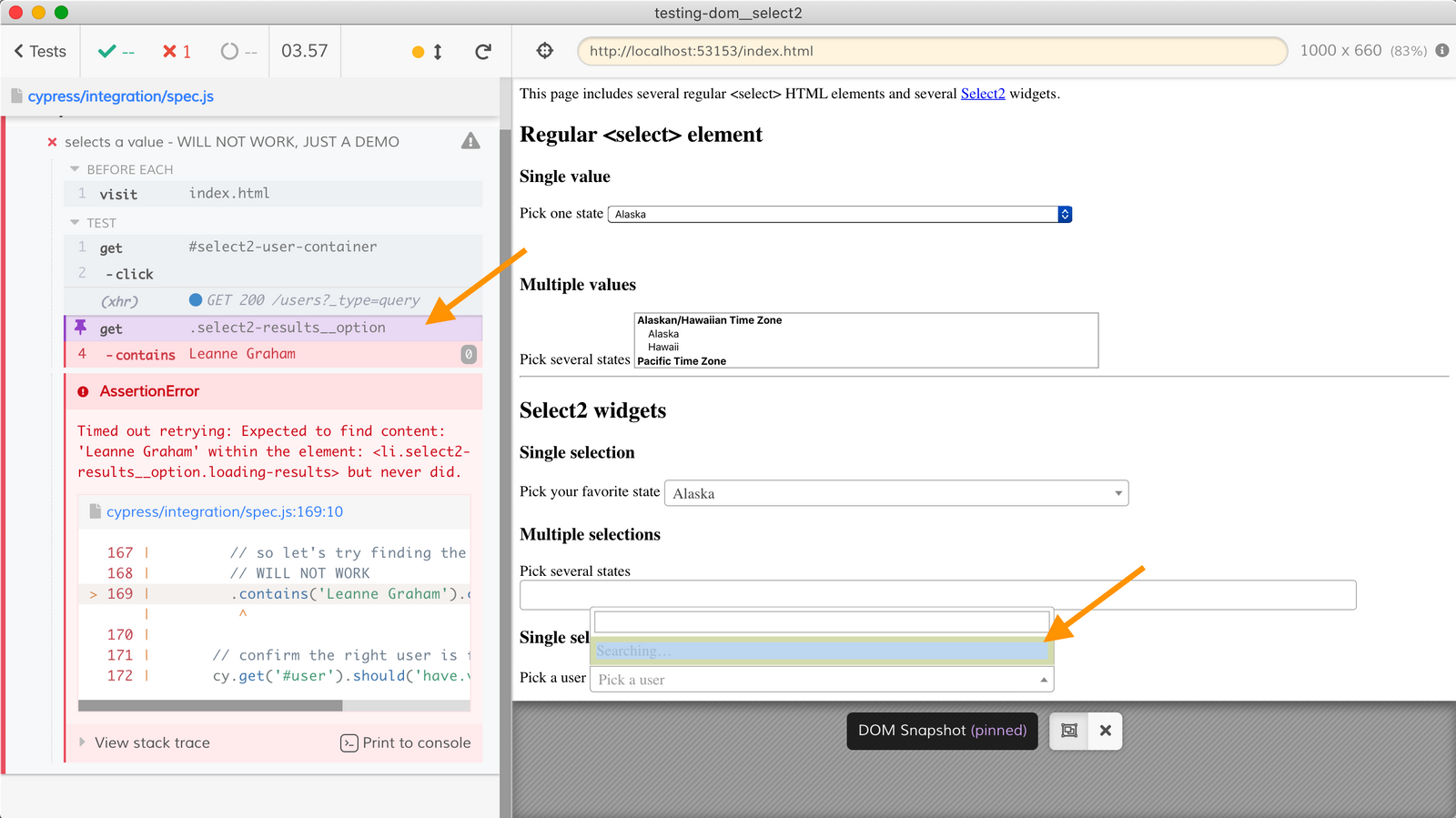The image size is (1456, 818).
Task: Select Hawaii in the multiple states list
Action: (x=663, y=347)
